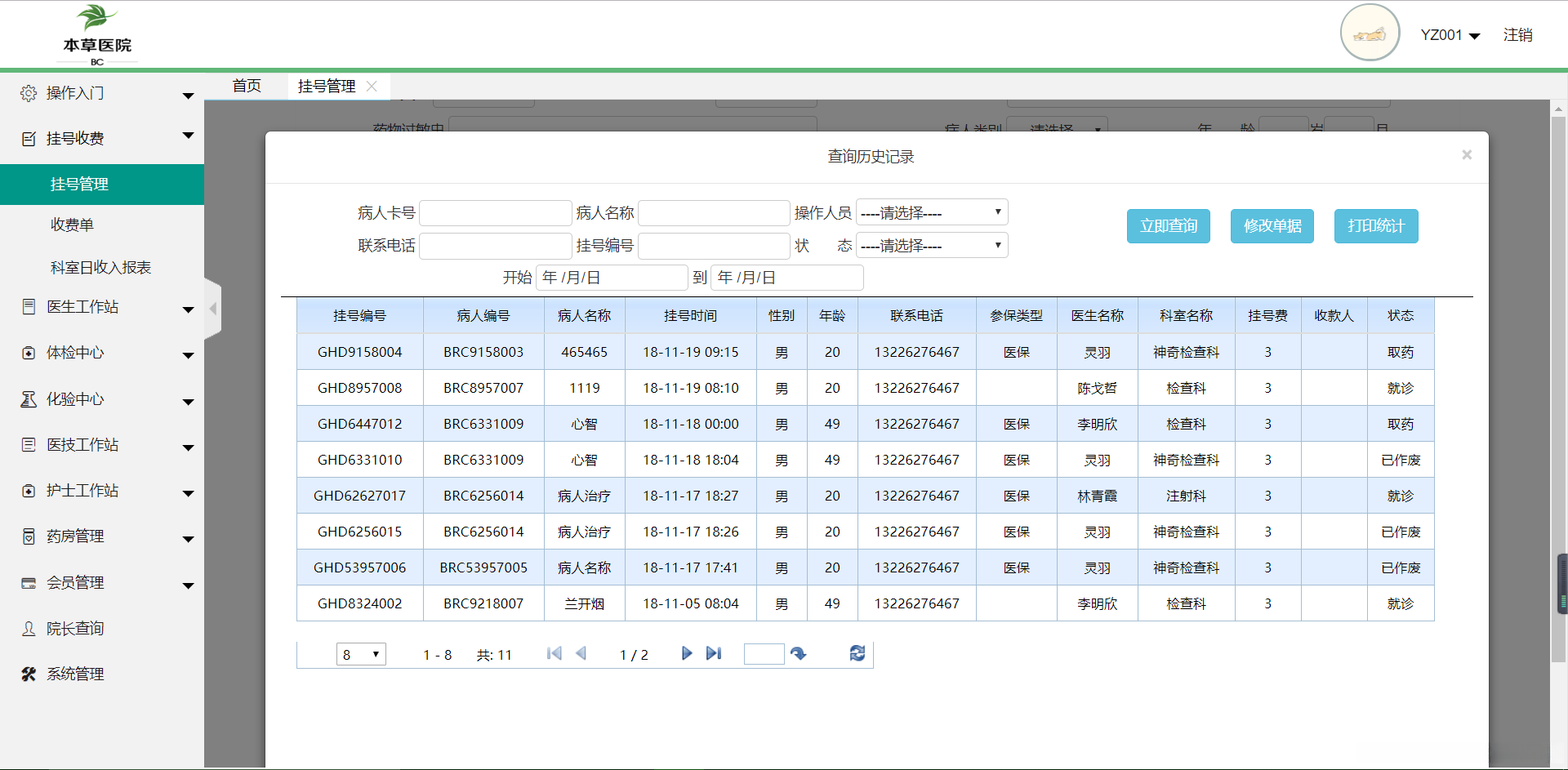Go to next page of records
1568x770 pixels.
pyautogui.click(x=687, y=653)
